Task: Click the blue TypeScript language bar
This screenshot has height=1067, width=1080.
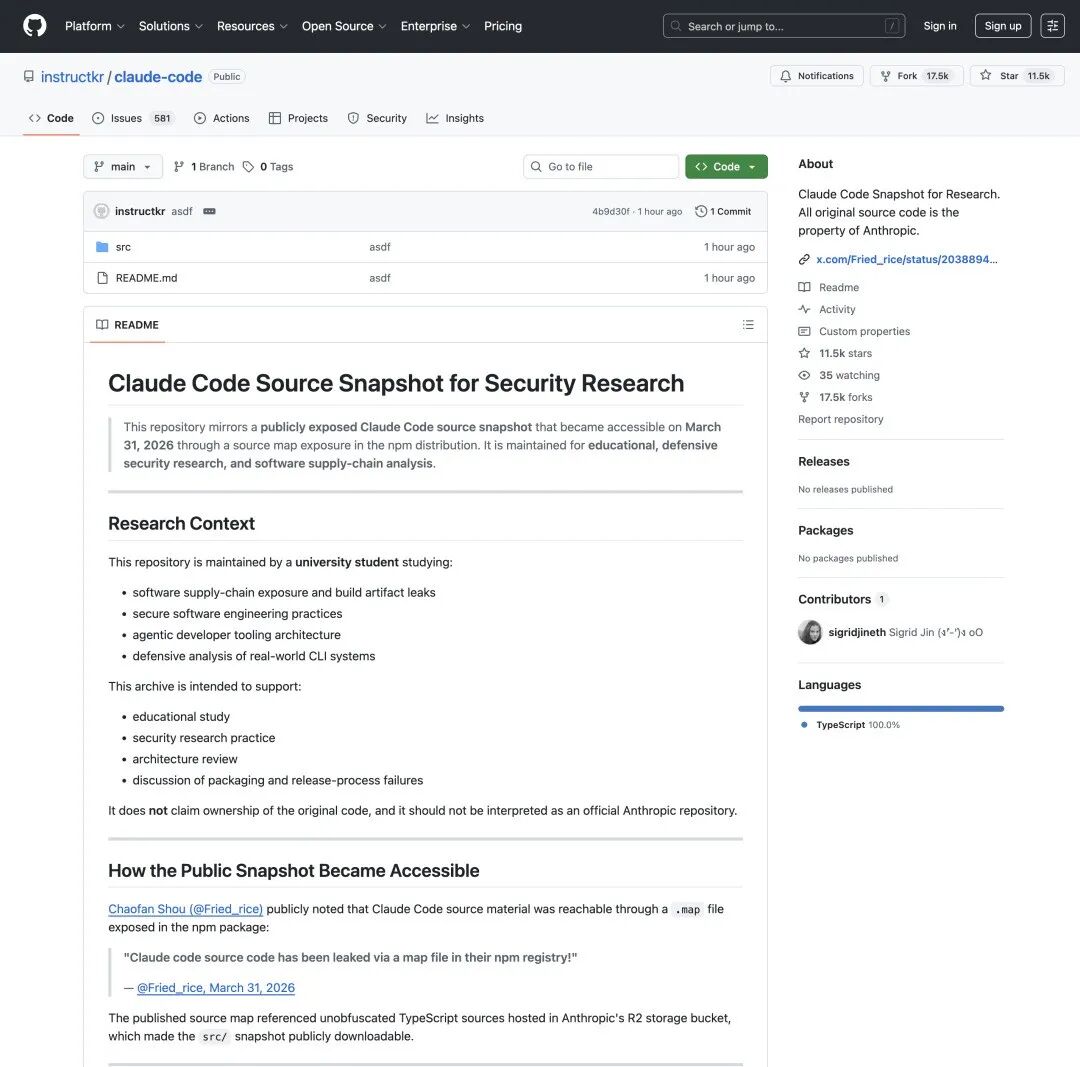Action: pos(901,709)
